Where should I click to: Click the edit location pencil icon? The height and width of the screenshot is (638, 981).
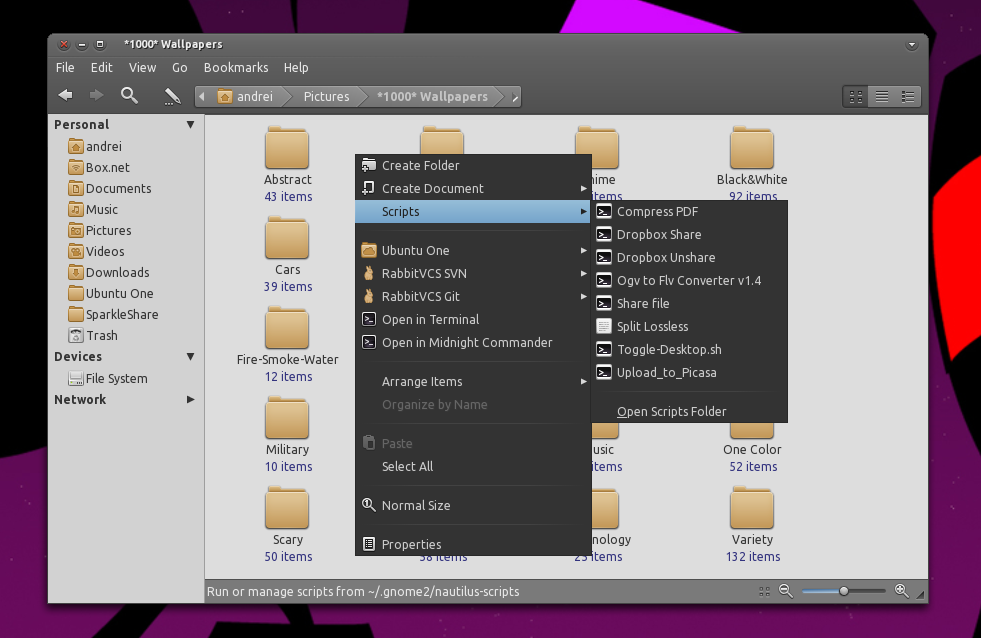coord(172,96)
